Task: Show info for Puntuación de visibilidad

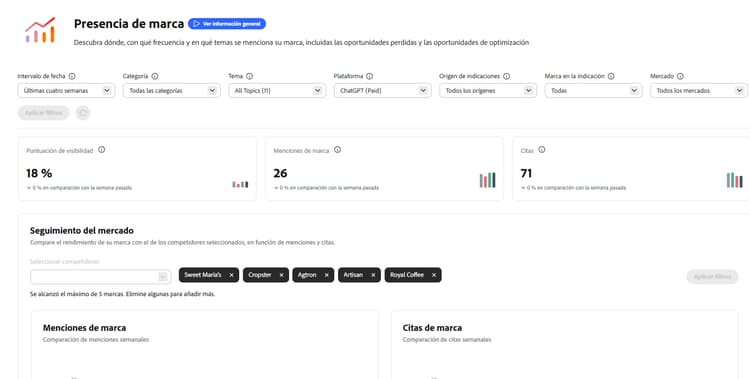Action: point(101,150)
